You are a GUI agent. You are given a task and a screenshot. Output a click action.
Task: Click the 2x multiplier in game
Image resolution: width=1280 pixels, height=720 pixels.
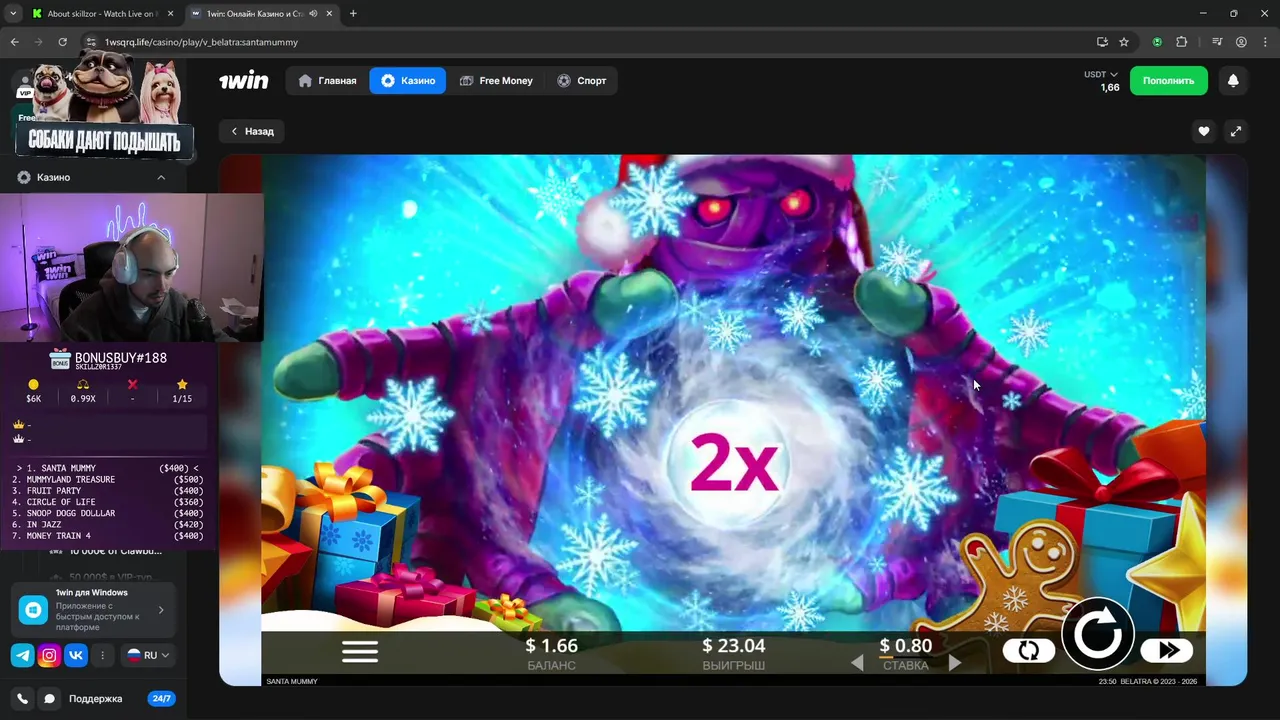734,465
